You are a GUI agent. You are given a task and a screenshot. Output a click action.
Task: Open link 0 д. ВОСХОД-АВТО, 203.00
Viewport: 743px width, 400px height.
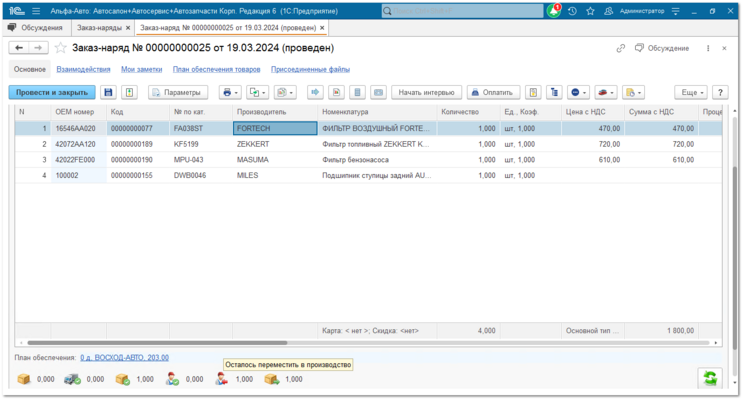pos(125,357)
